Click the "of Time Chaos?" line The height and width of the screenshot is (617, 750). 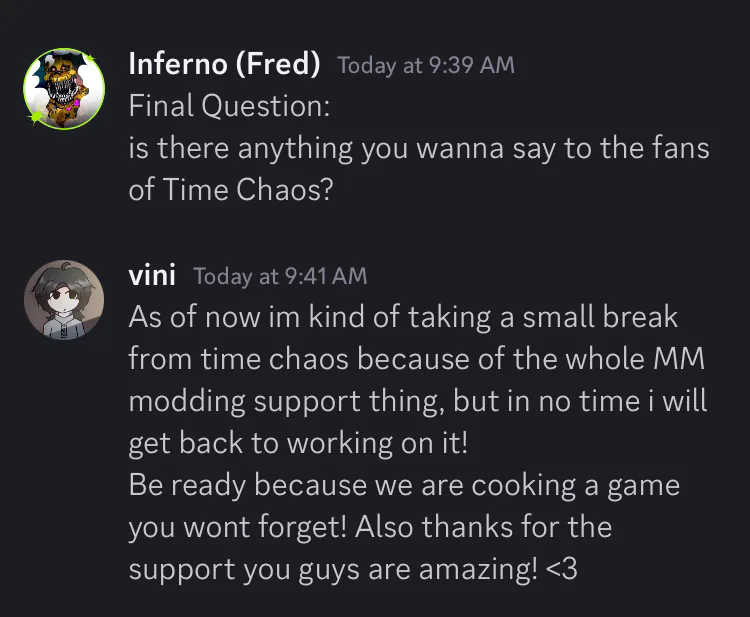[231, 189]
